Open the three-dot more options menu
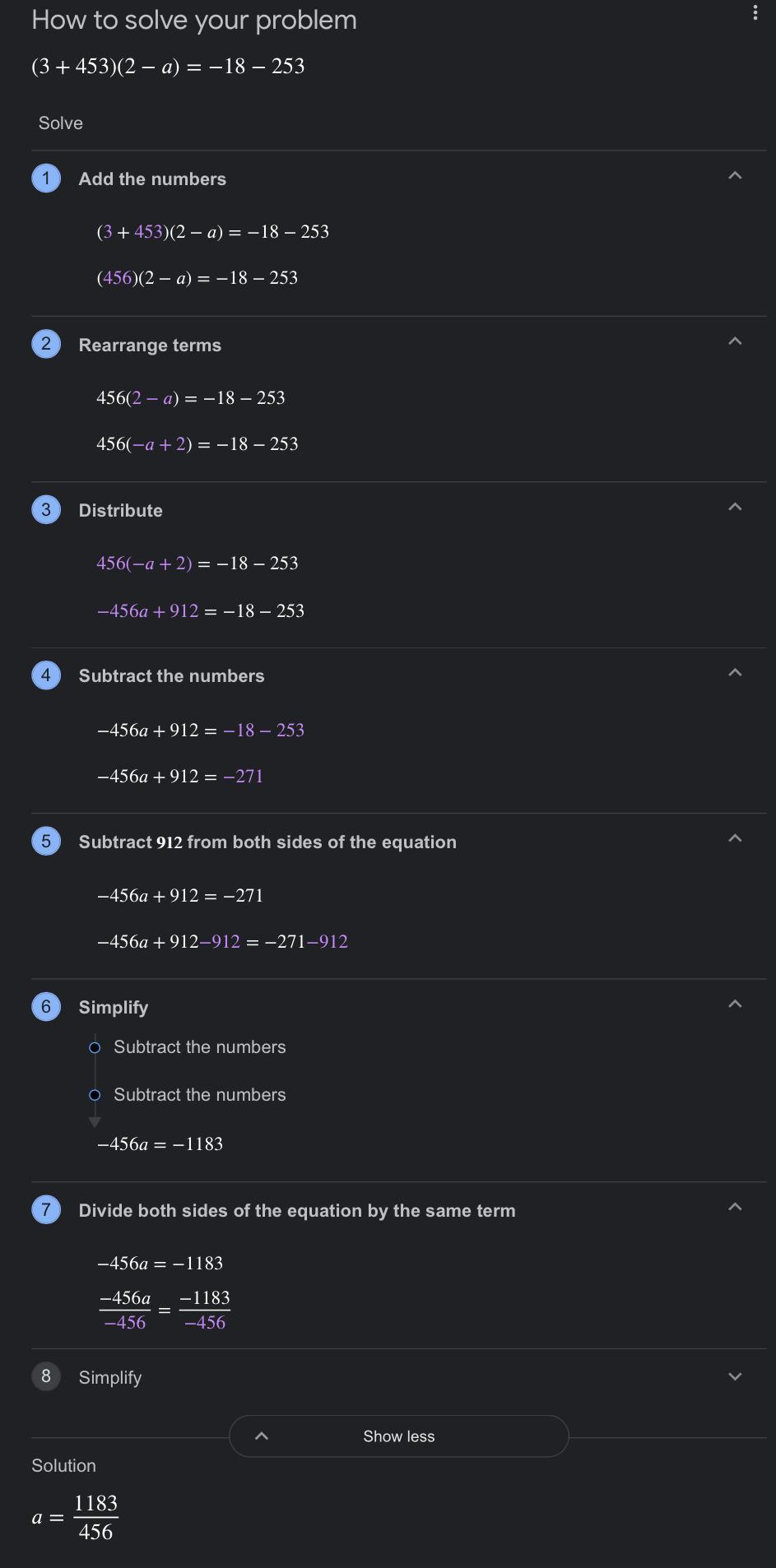Viewport: 776px width, 1568px height. click(755, 13)
